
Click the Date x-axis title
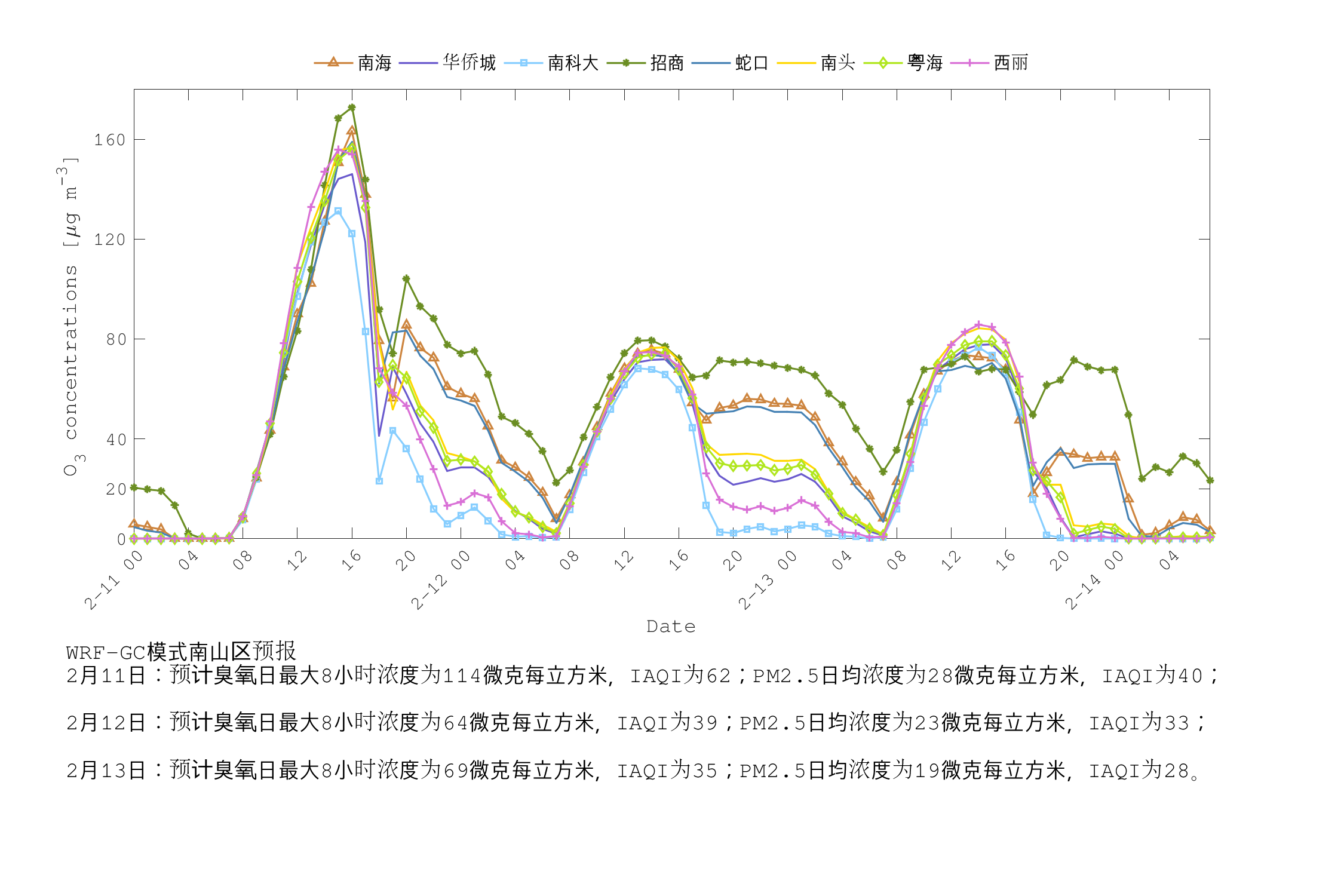tap(671, 627)
